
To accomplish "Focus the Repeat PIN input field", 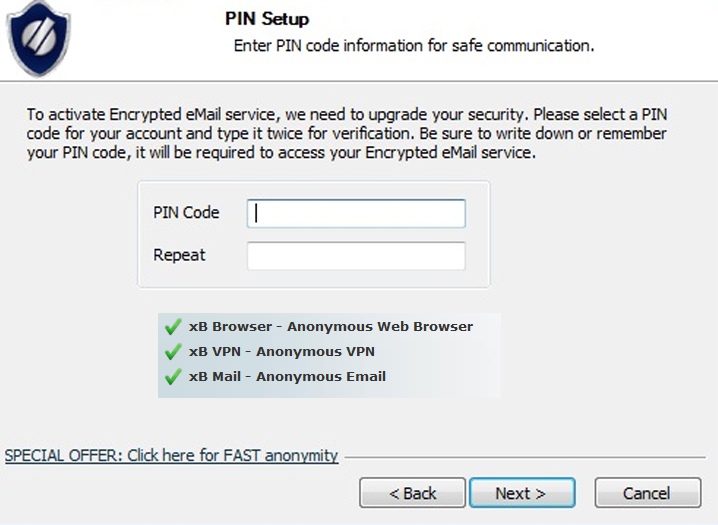I will tap(356, 256).
